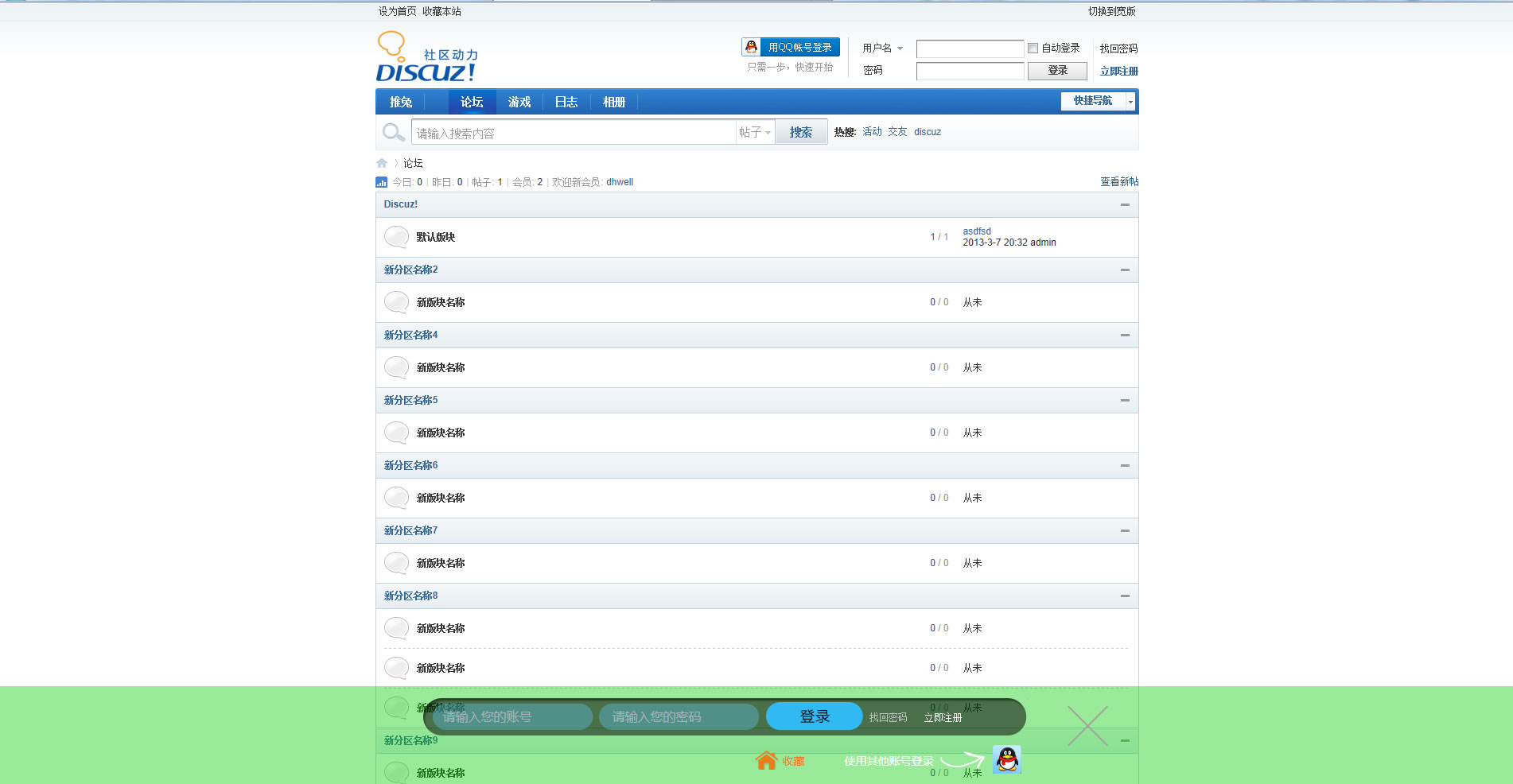Click 找回密码 in the bottom login bar

(x=888, y=717)
